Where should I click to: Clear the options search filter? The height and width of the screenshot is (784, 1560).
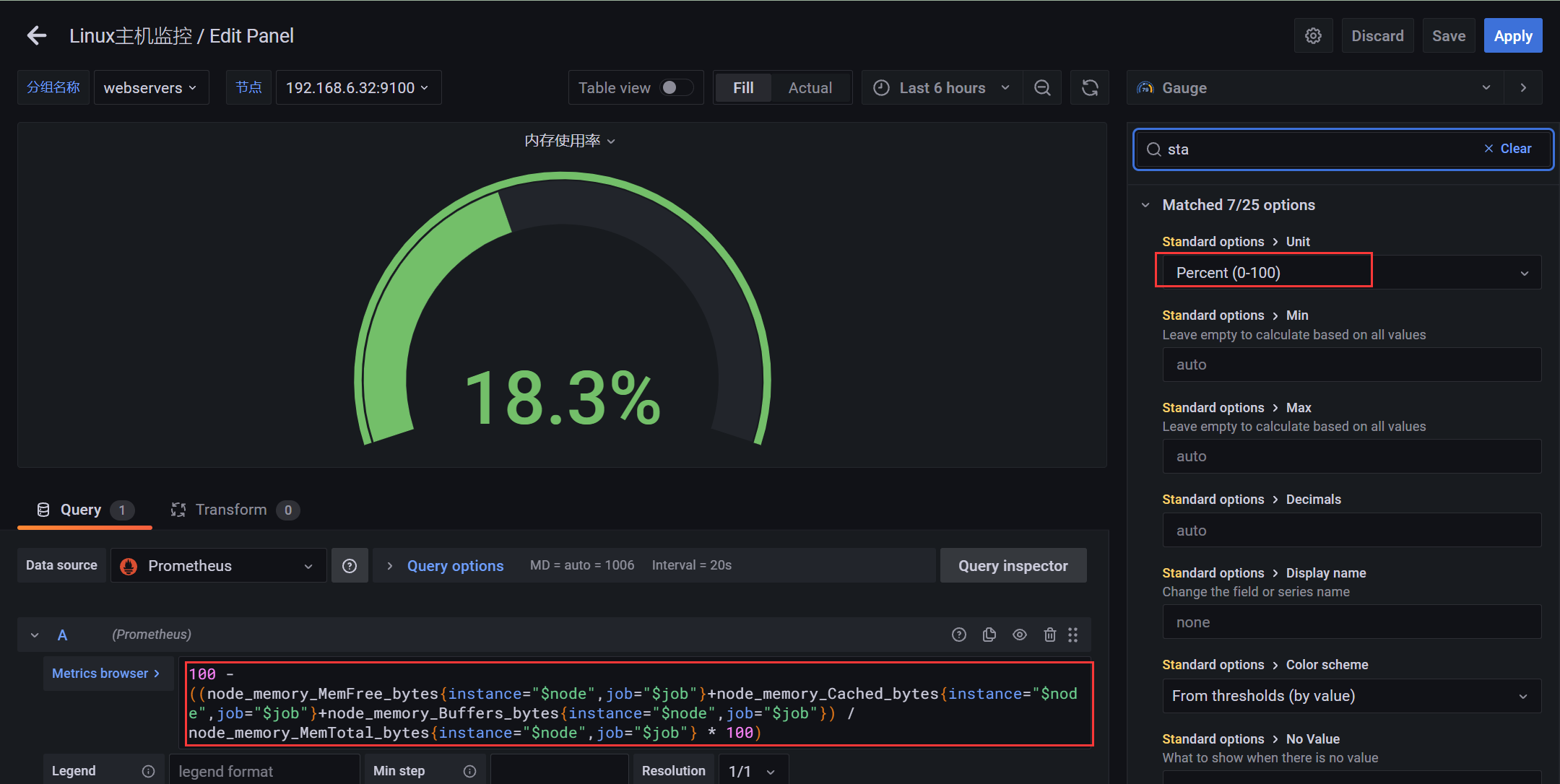pyautogui.click(x=1507, y=149)
